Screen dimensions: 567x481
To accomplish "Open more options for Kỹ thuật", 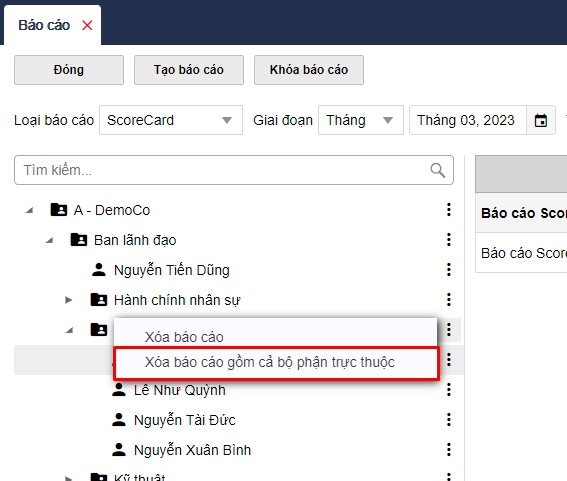I will (449, 477).
